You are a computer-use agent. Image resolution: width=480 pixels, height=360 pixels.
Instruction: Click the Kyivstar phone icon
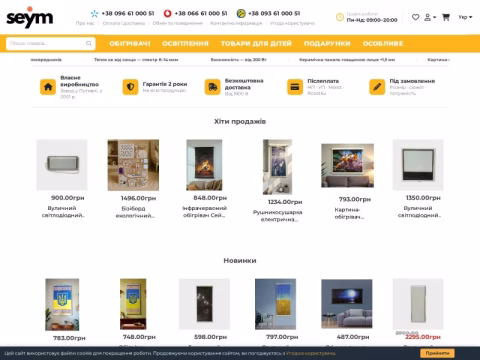click(x=94, y=14)
